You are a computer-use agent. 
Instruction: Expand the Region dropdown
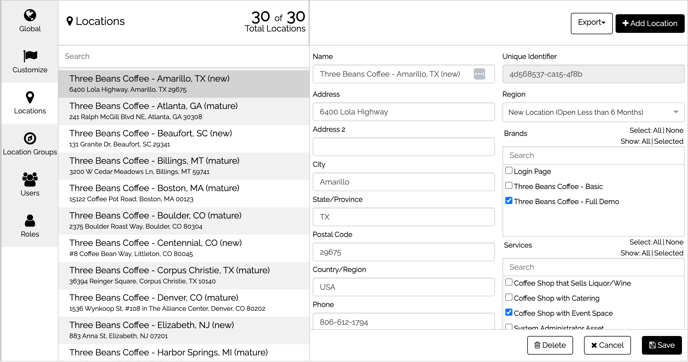593,112
